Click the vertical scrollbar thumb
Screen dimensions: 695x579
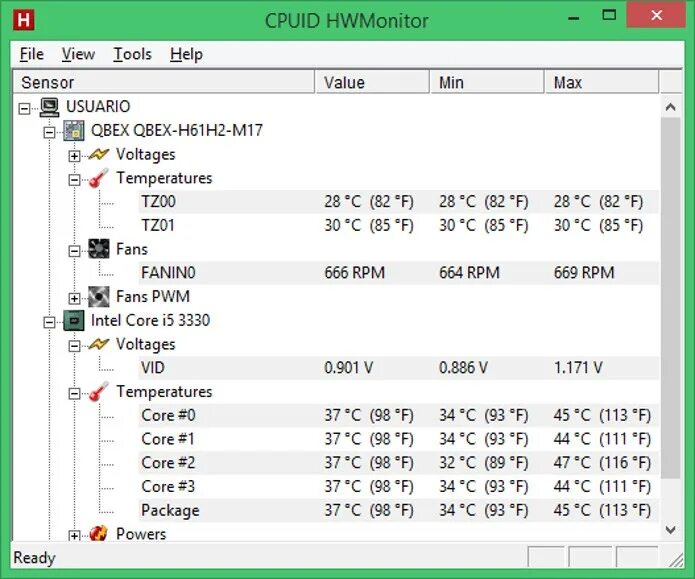(x=671, y=298)
